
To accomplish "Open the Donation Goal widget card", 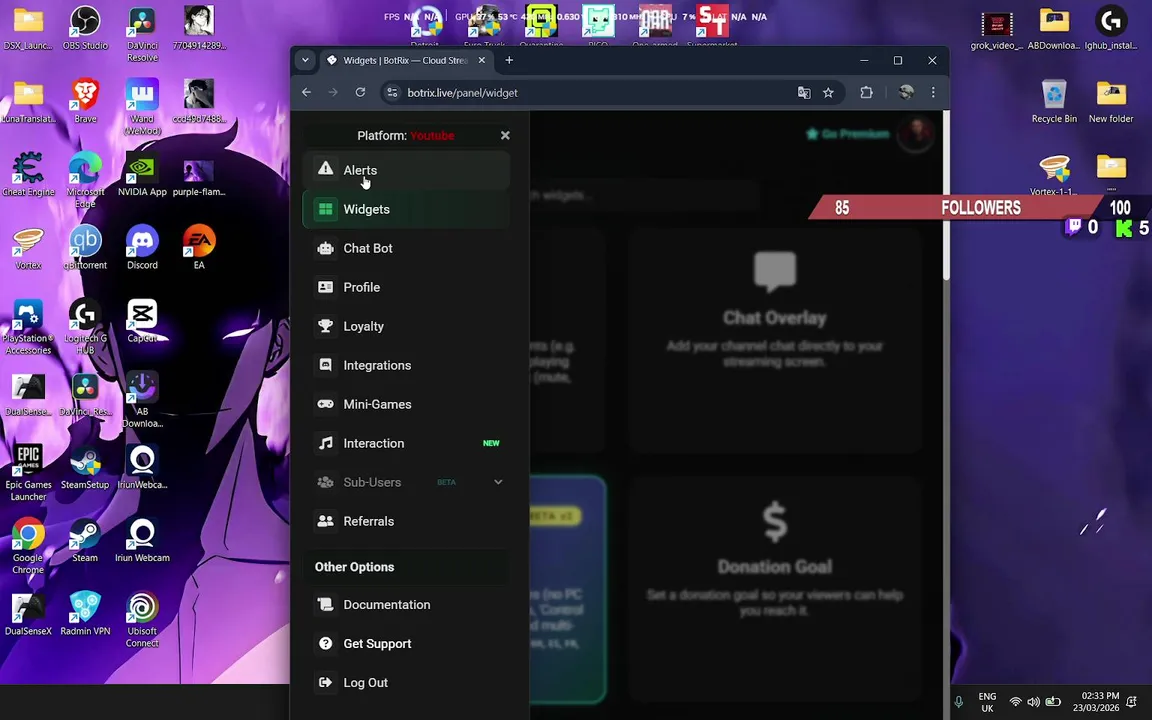I will (774, 588).
